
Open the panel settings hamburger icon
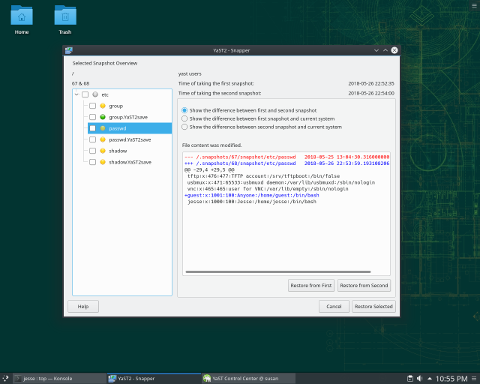click(x=474, y=378)
